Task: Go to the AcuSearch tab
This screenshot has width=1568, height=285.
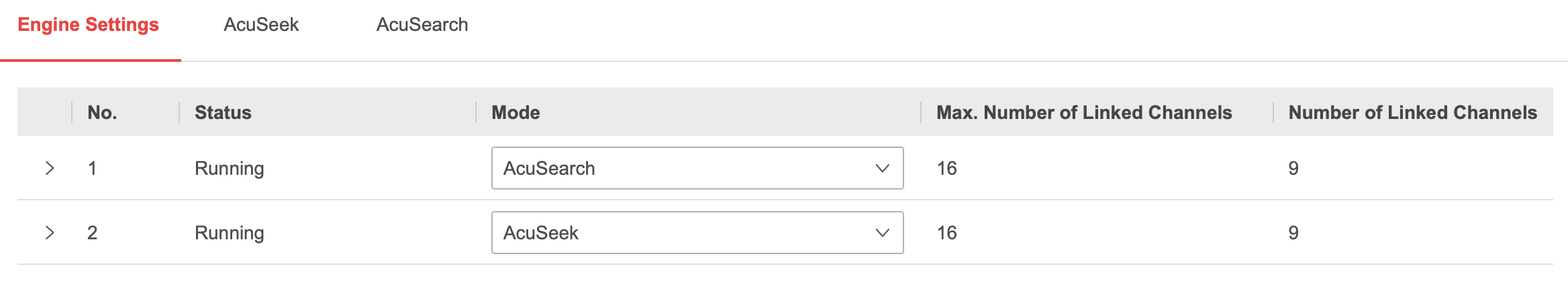Action: coord(422,25)
